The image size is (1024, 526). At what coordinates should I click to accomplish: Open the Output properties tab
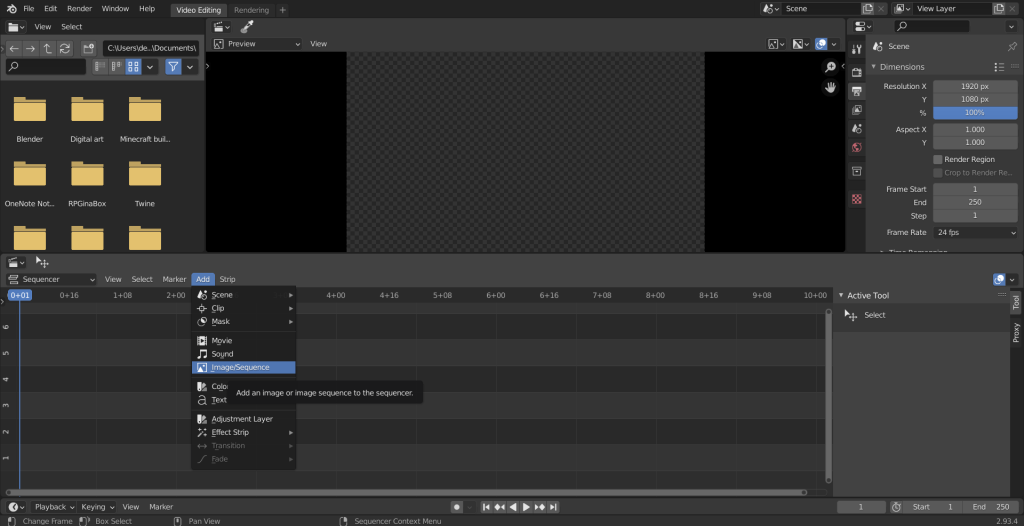pyautogui.click(x=857, y=91)
